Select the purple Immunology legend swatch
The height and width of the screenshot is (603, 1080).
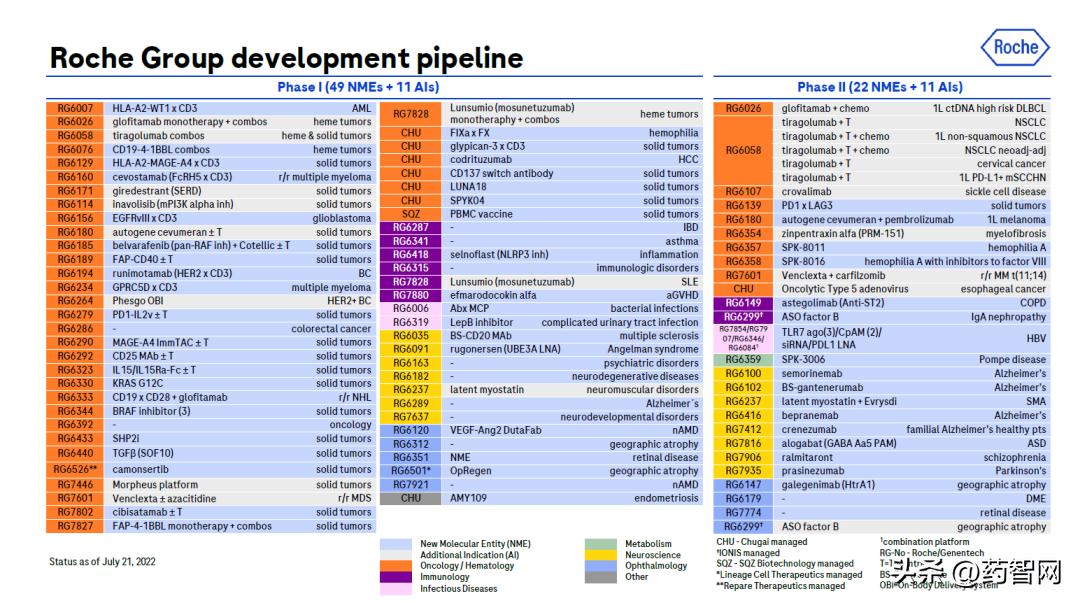click(397, 577)
